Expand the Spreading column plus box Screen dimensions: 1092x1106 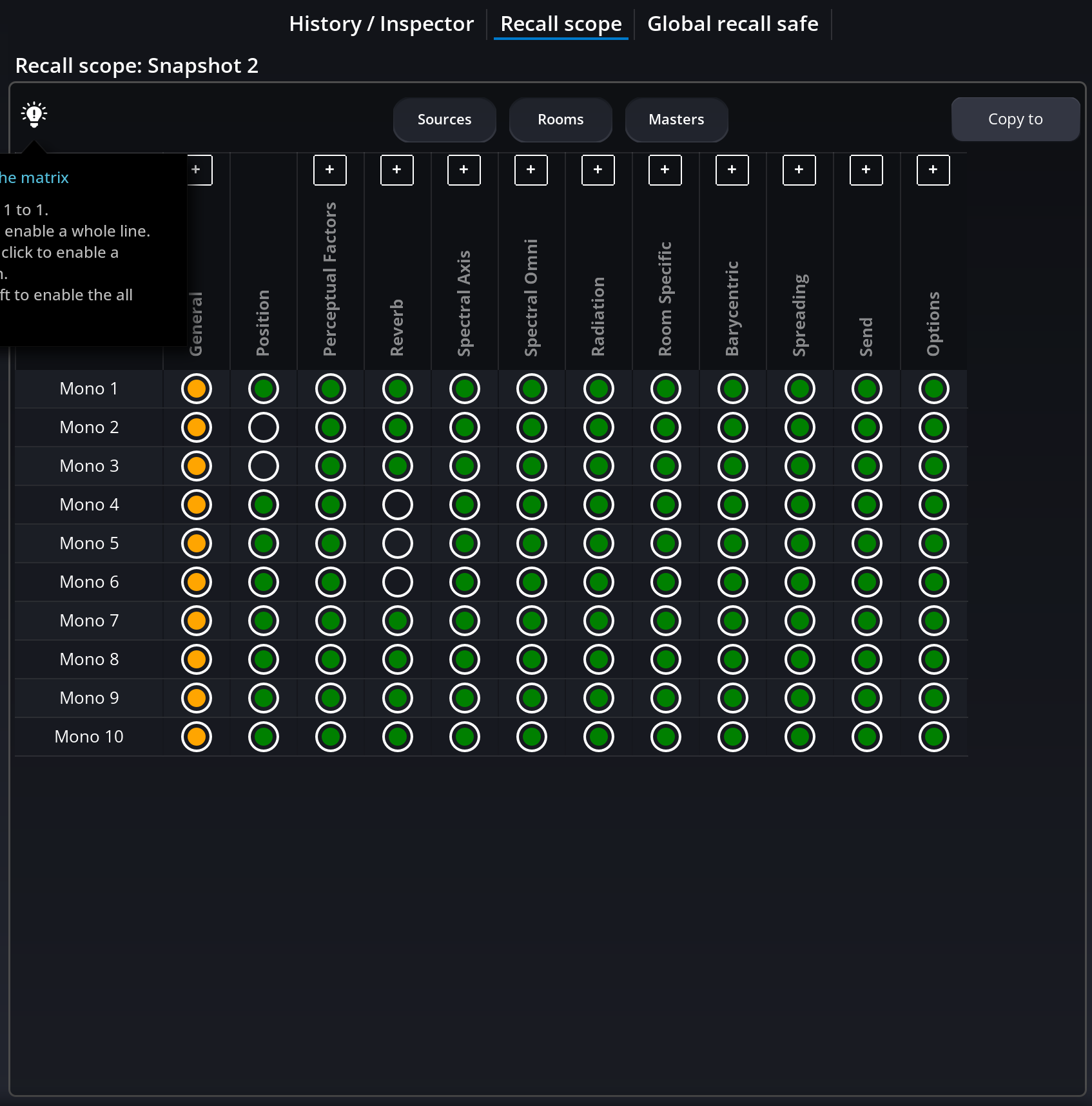pos(799,170)
